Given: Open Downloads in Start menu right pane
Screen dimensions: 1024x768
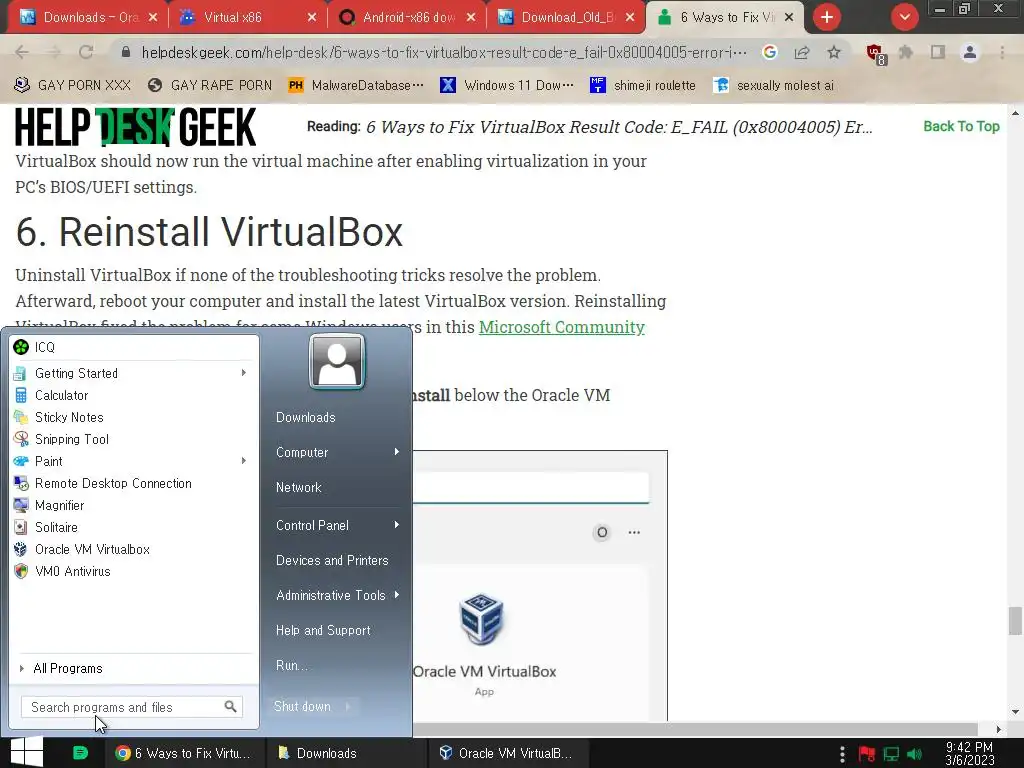Looking at the screenshot, I should (x=306, y=417).
